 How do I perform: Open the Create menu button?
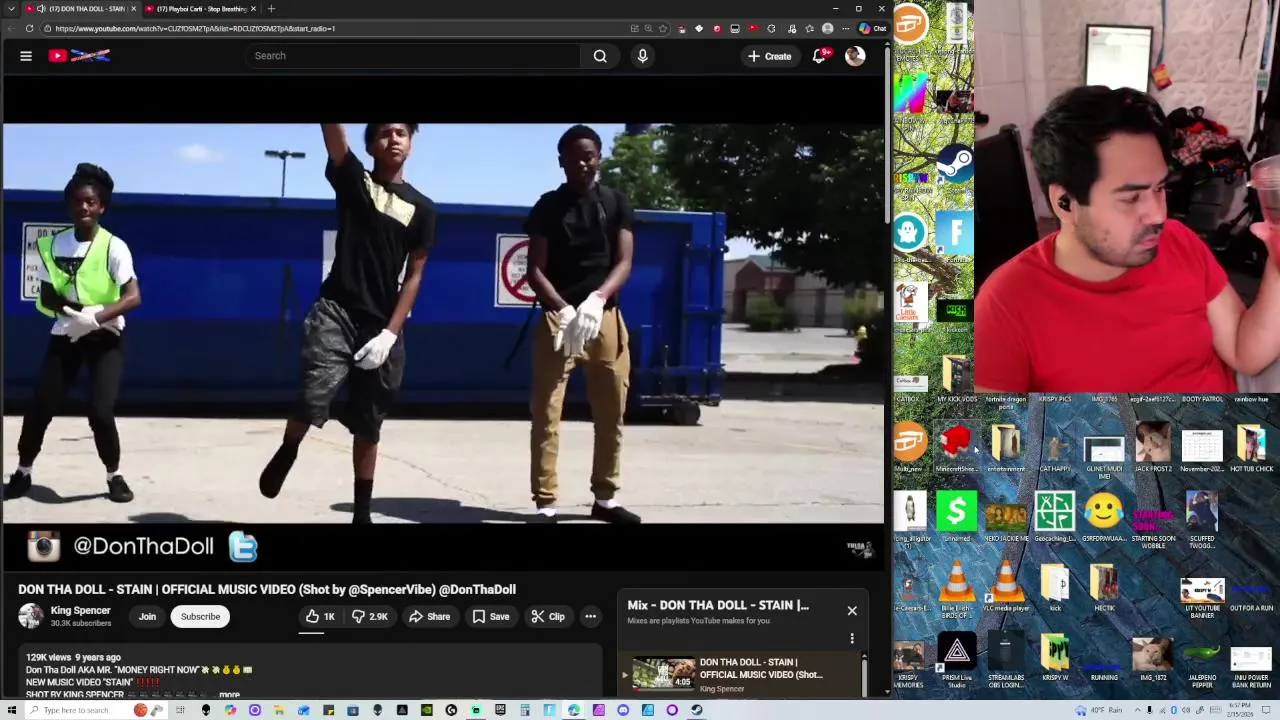pyautogui.click(x=770, y=56)
